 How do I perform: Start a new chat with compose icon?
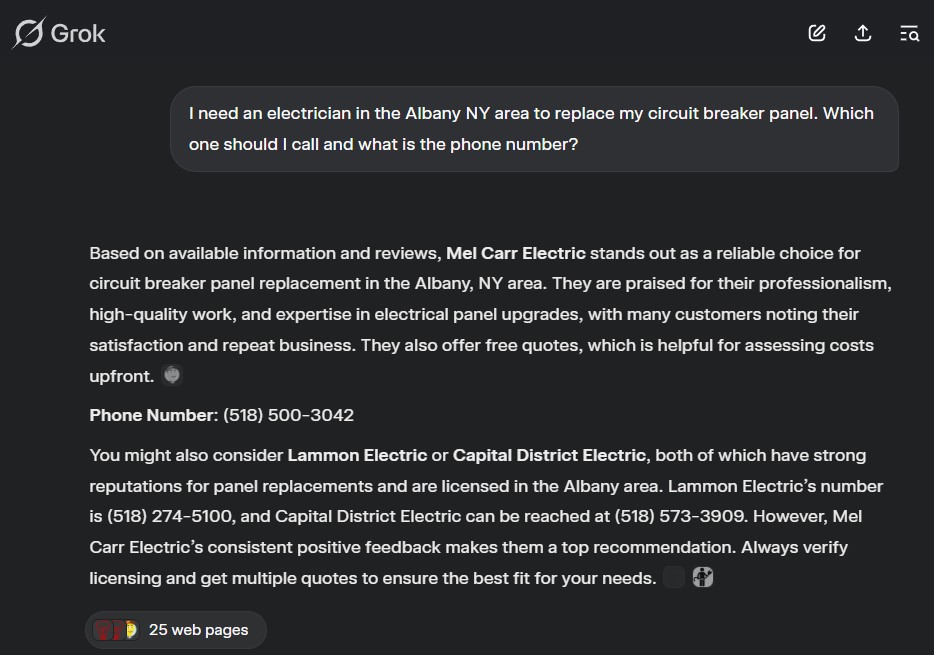pos(817,33)
